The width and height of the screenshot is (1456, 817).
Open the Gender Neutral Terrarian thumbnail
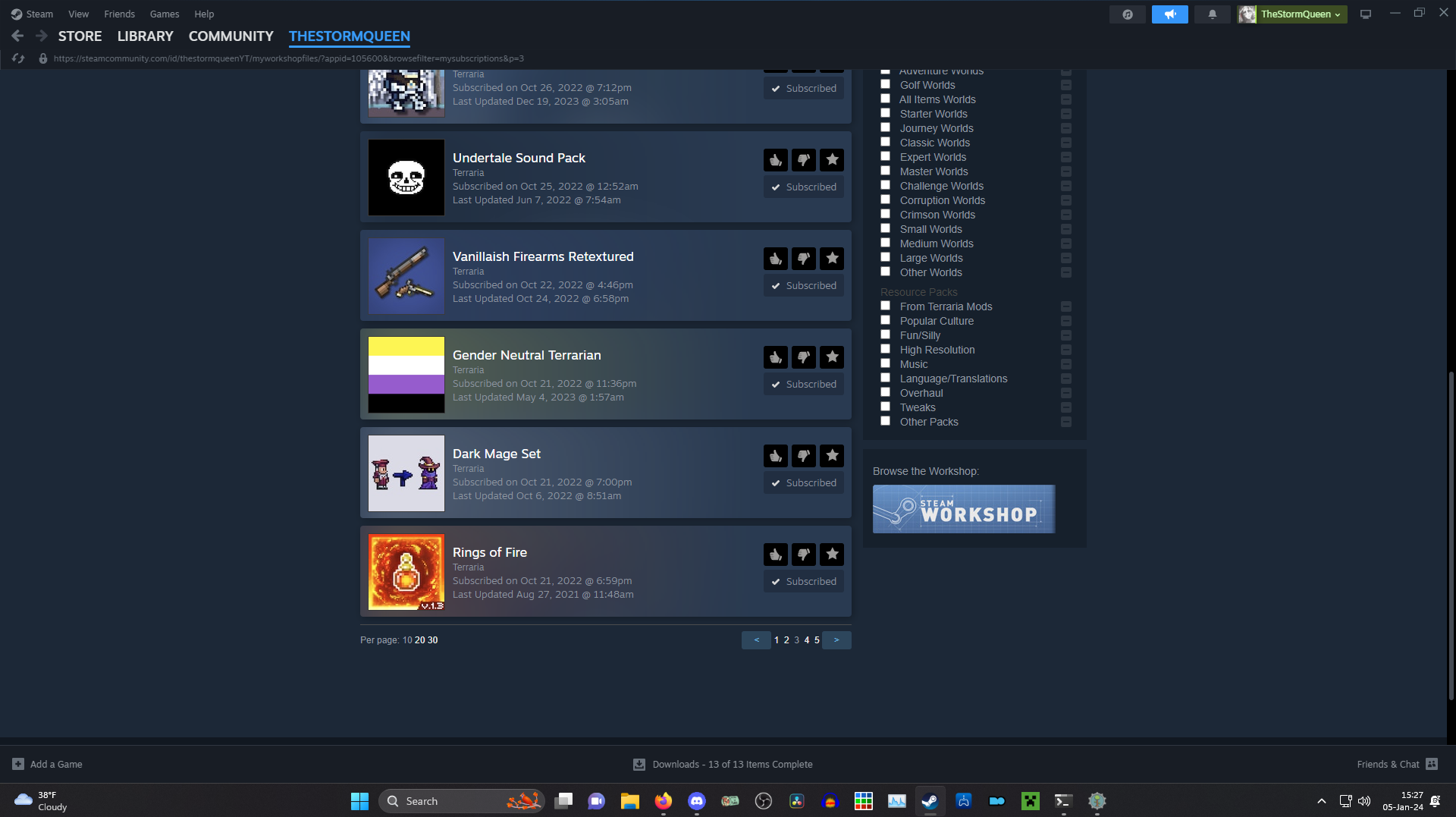click(406, 375)
